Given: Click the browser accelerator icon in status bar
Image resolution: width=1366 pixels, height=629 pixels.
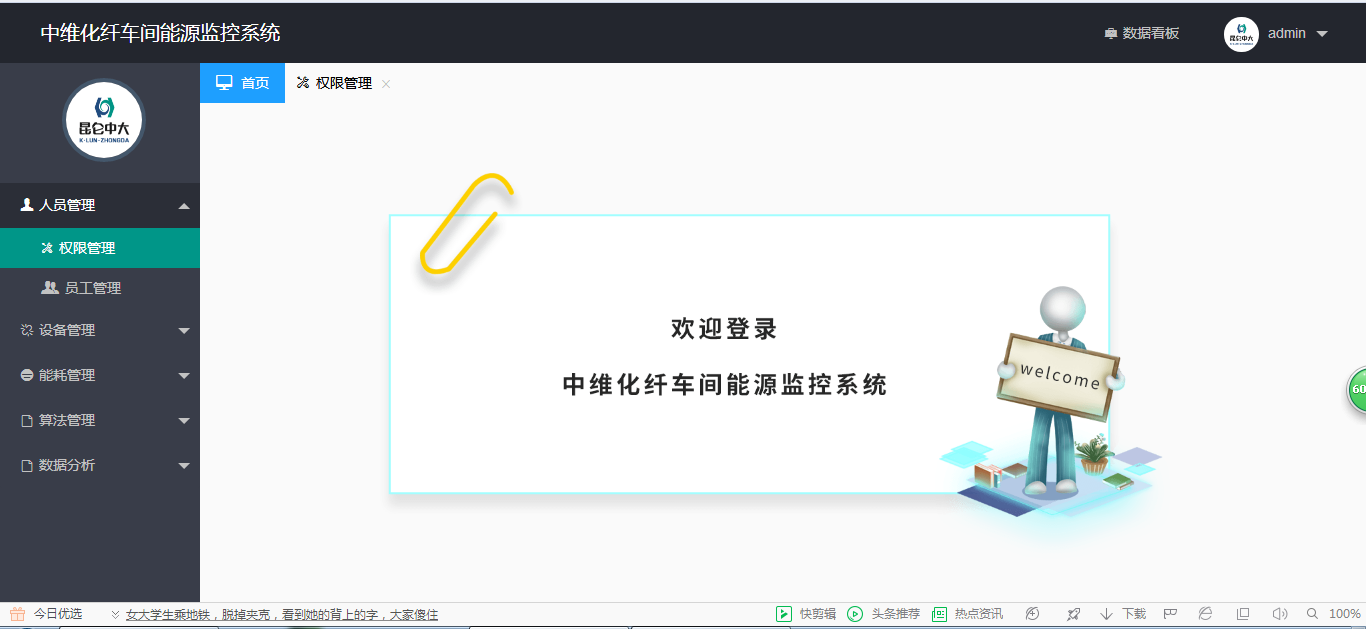Looking at the screenshot, I should click(1033, 614).
